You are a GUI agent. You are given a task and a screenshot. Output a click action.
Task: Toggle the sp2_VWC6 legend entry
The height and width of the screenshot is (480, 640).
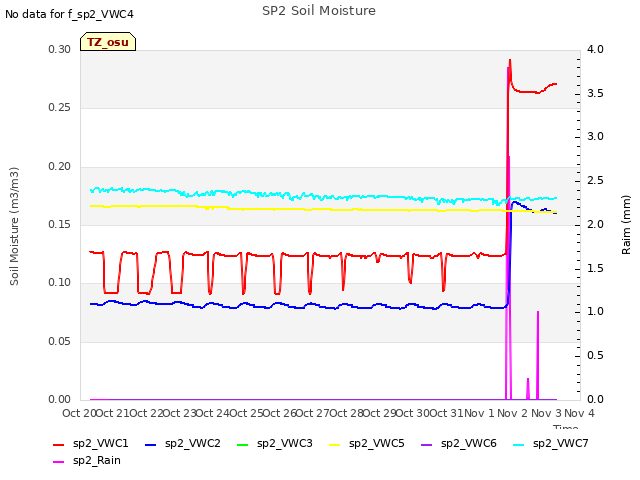tap(459, 443)
